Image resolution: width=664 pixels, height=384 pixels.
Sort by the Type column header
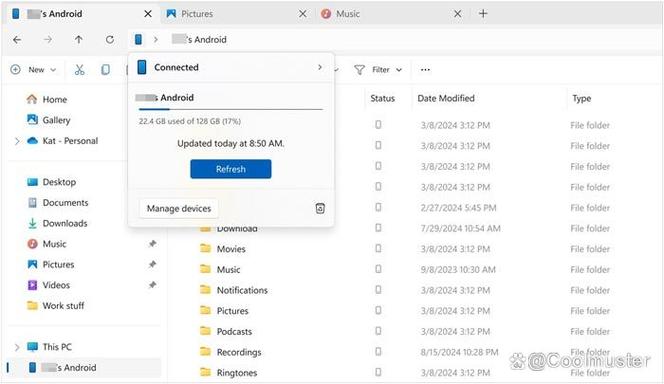coord(581,99)
